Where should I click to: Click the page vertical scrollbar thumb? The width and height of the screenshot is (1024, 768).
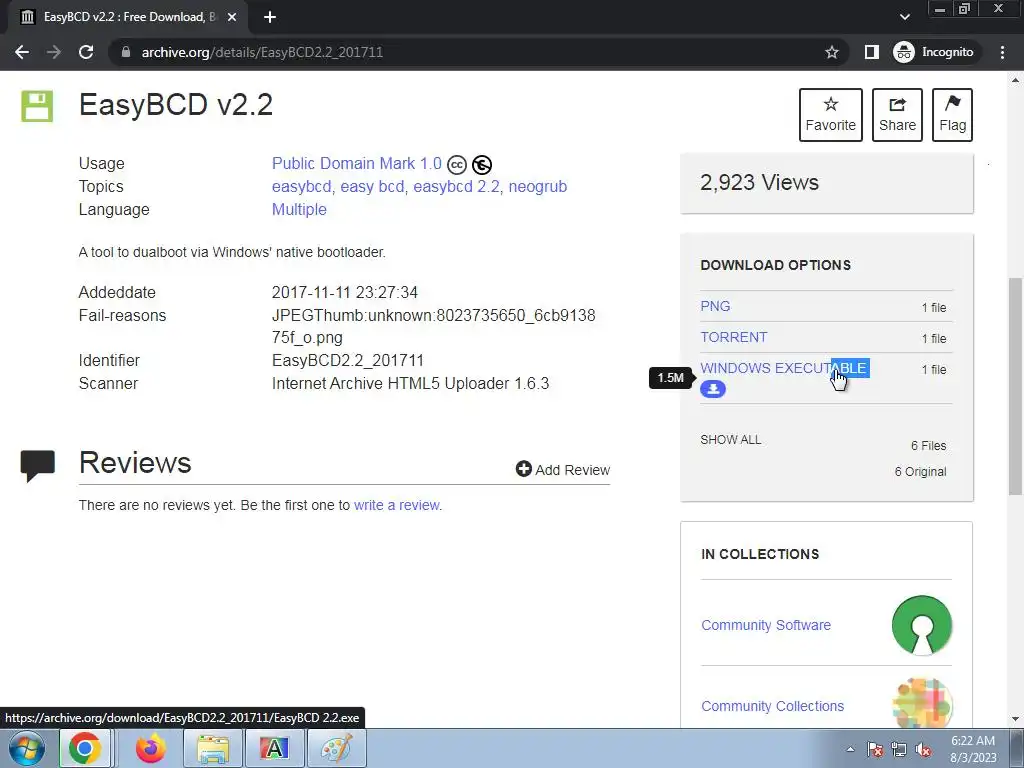tap(1015, 387)
